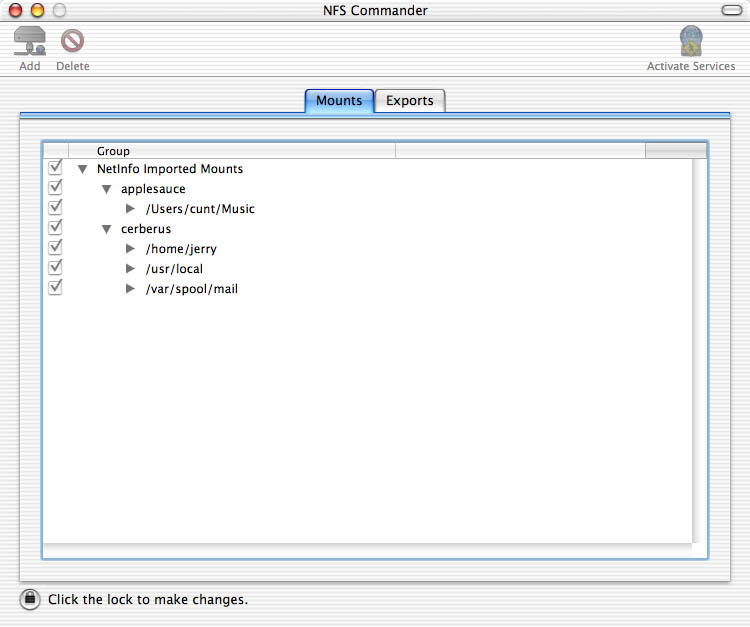Select the /usr/local row
Screen dimensions: 750x627
click(175, 269)
